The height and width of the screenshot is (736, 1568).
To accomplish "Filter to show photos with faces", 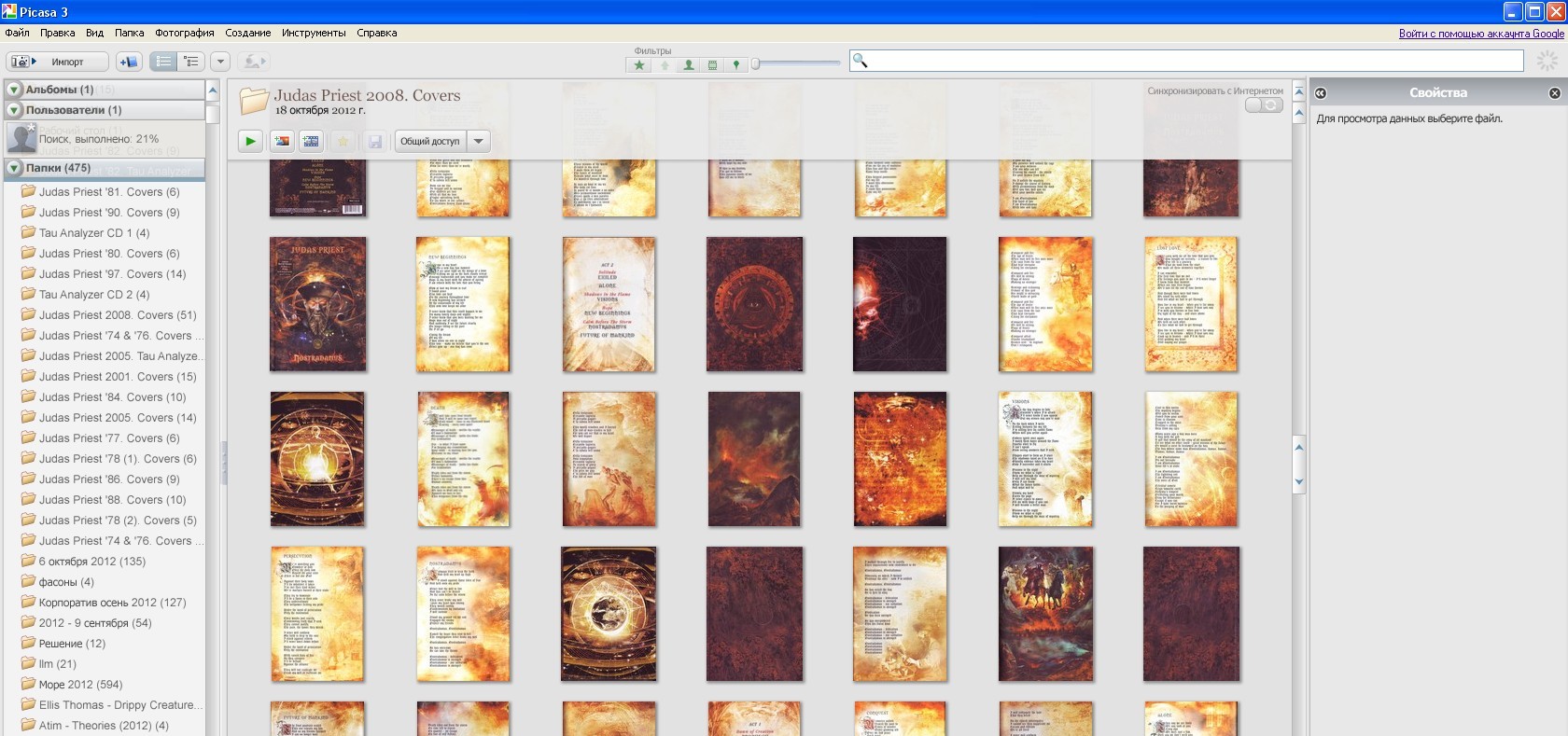I will 688,64.
